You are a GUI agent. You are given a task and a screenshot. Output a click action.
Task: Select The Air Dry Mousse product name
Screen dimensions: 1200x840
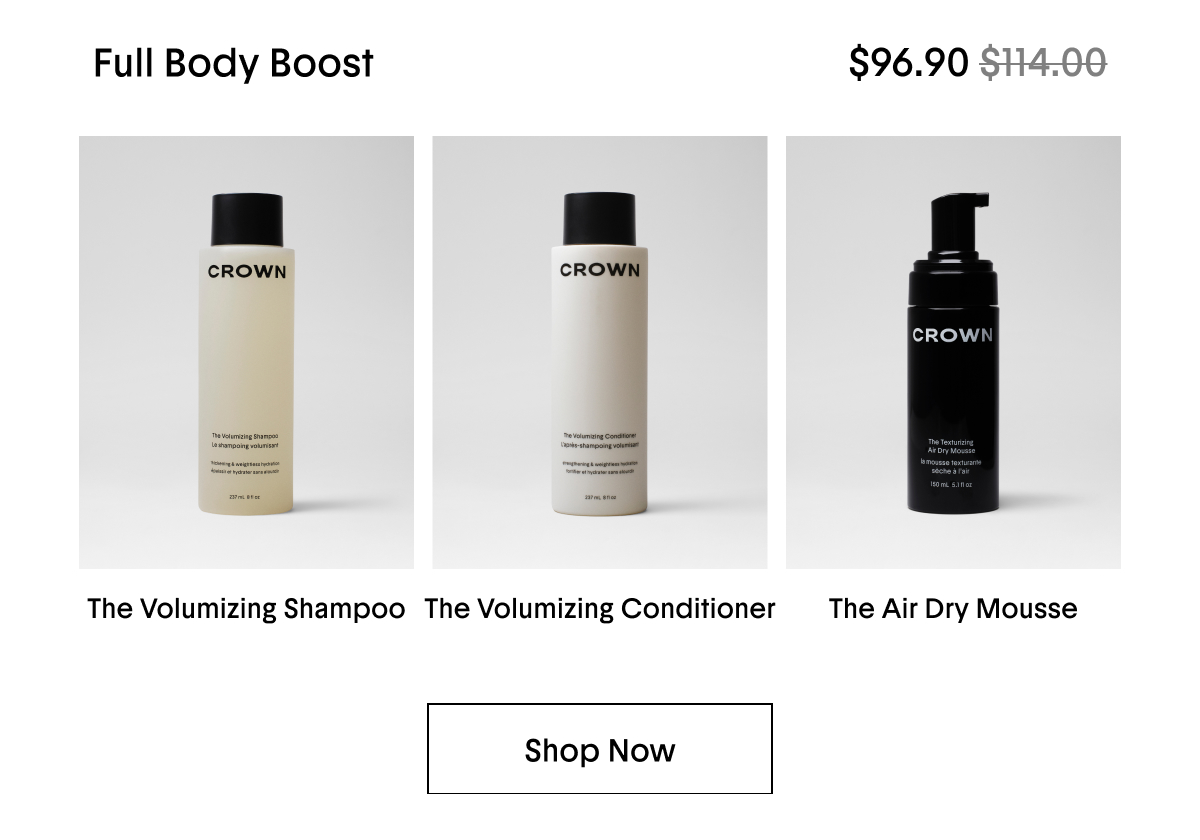coord(953,609)
